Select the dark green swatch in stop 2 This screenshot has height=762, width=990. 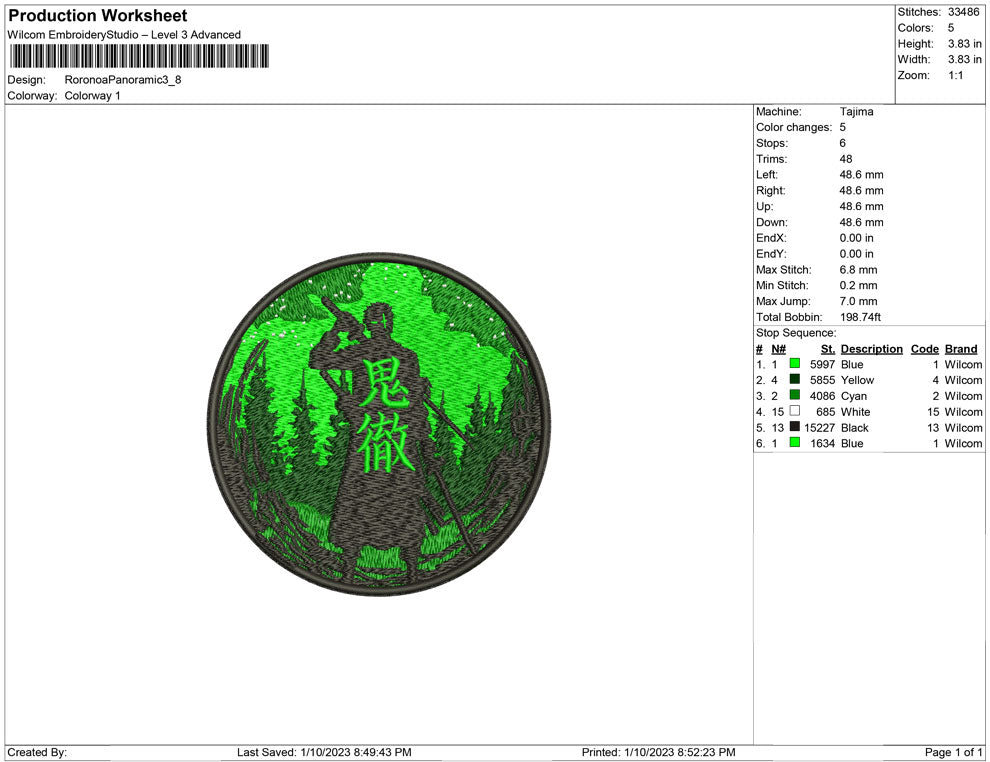(x=795, y=379)
